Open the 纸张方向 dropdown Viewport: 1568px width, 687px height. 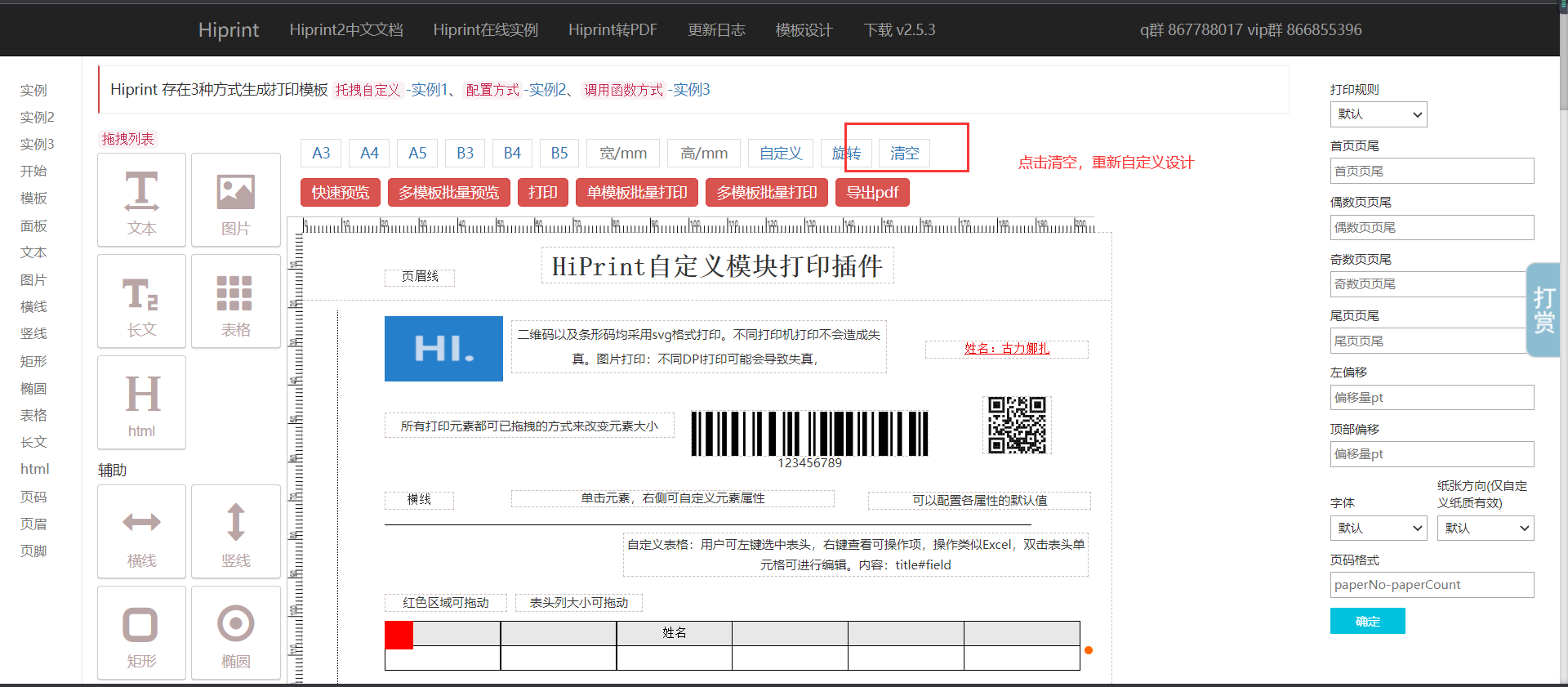[1486, 529]
